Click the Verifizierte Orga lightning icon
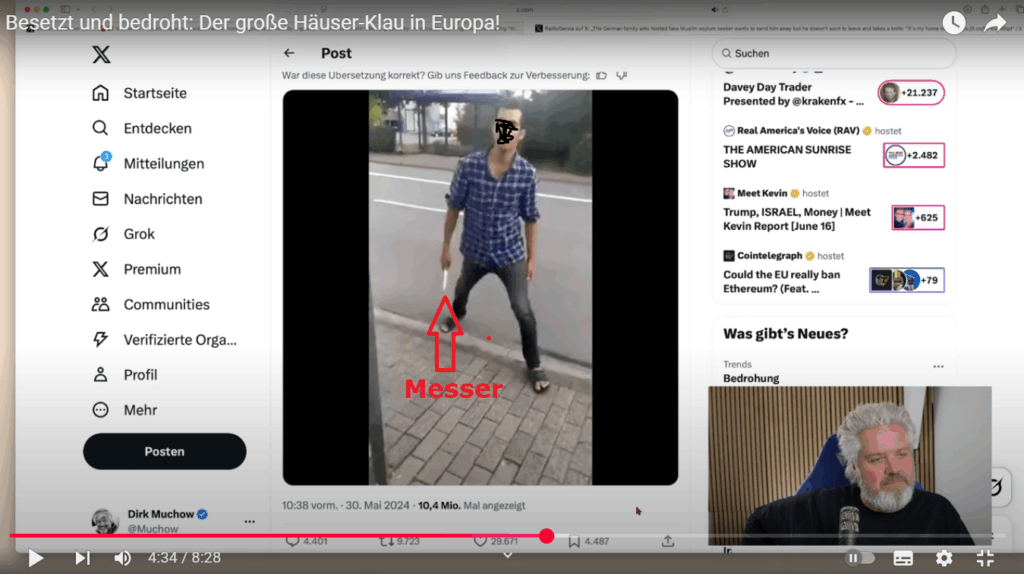 click(x=101, y=340)
